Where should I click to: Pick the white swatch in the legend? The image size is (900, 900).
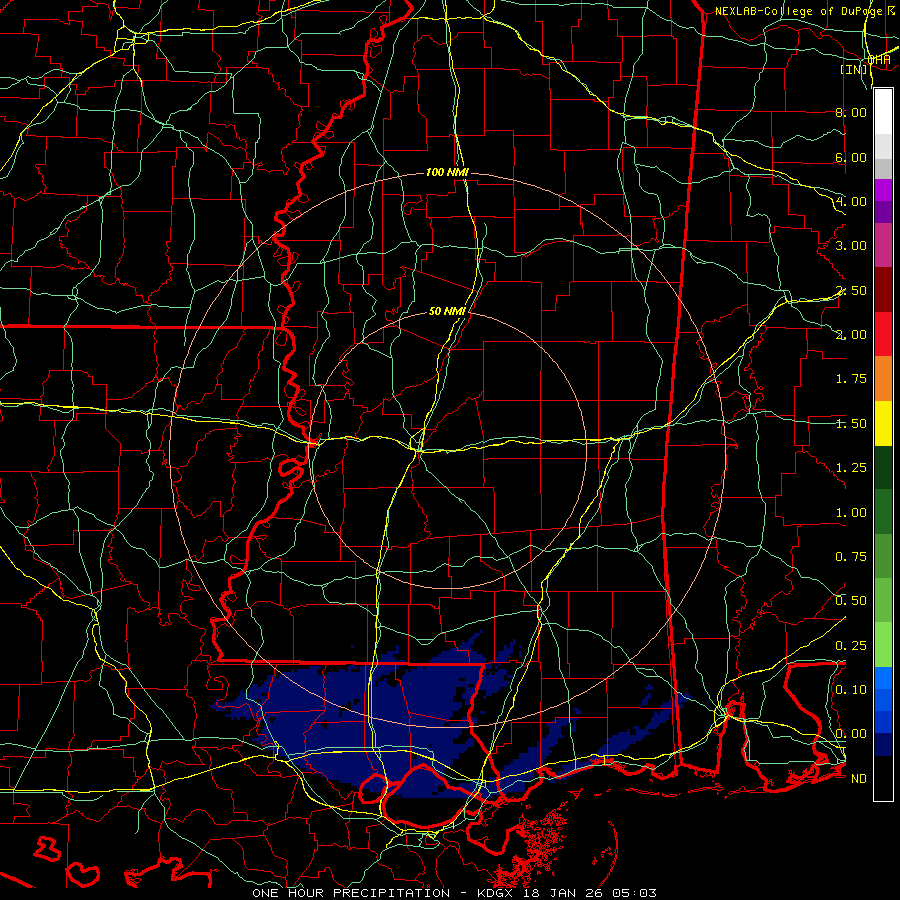pyautogui.click(x=883, y=112)
